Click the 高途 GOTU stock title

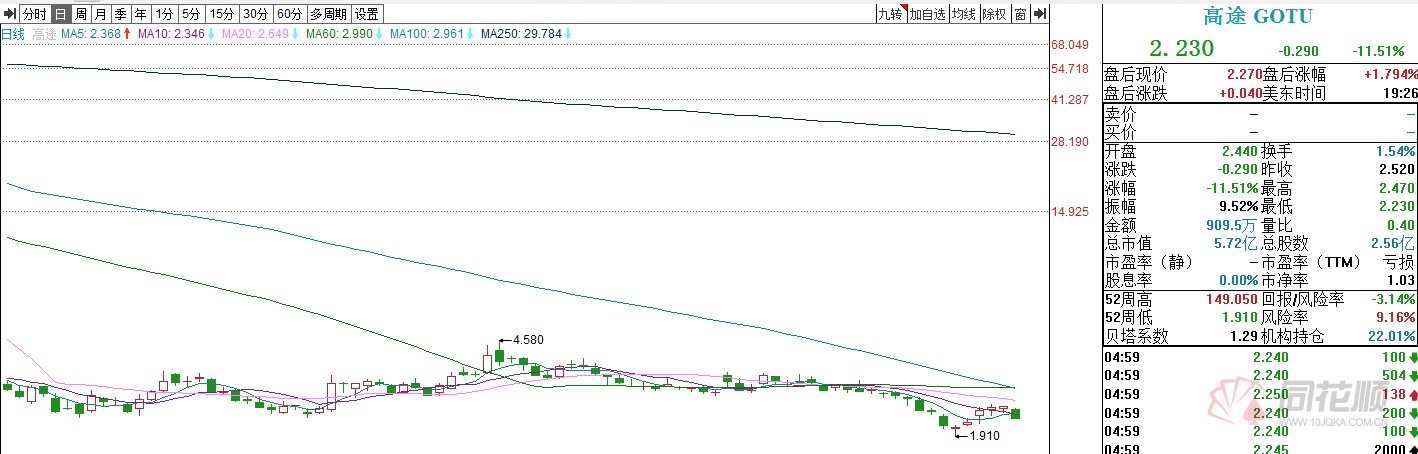(x=1257, y=17)
